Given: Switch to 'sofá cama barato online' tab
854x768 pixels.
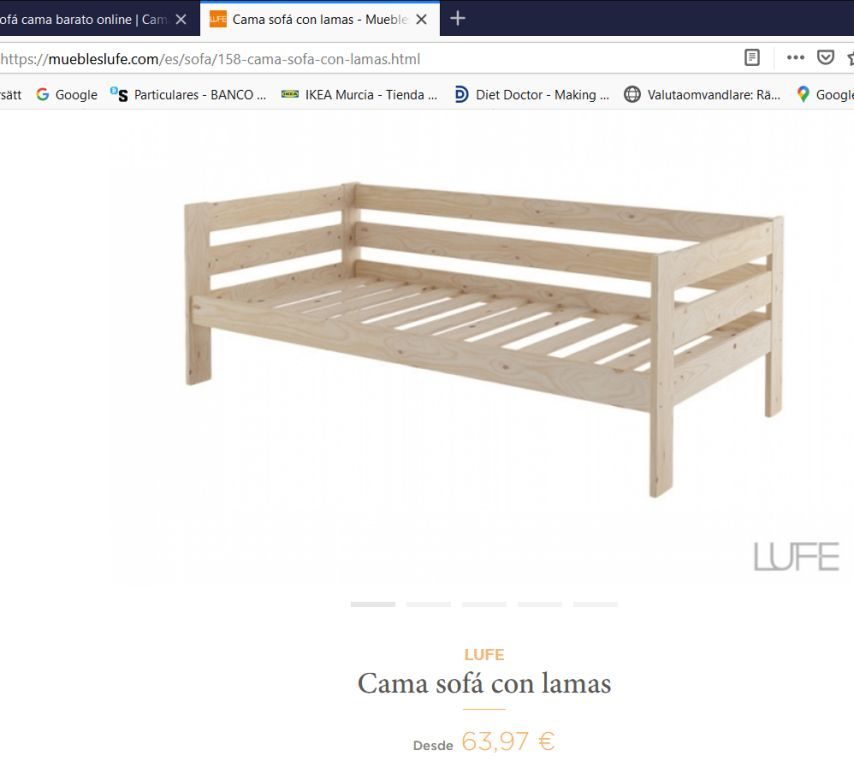Looking at the screenshot, I should click(x=84, y=20).
